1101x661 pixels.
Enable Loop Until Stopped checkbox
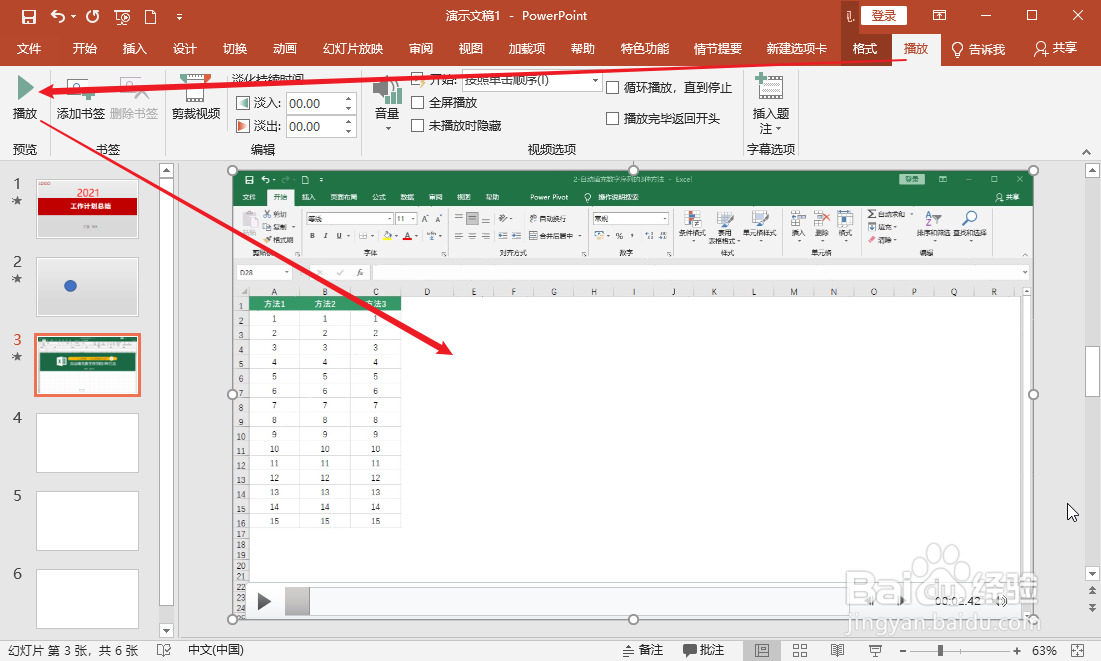[x=612, y=88]
